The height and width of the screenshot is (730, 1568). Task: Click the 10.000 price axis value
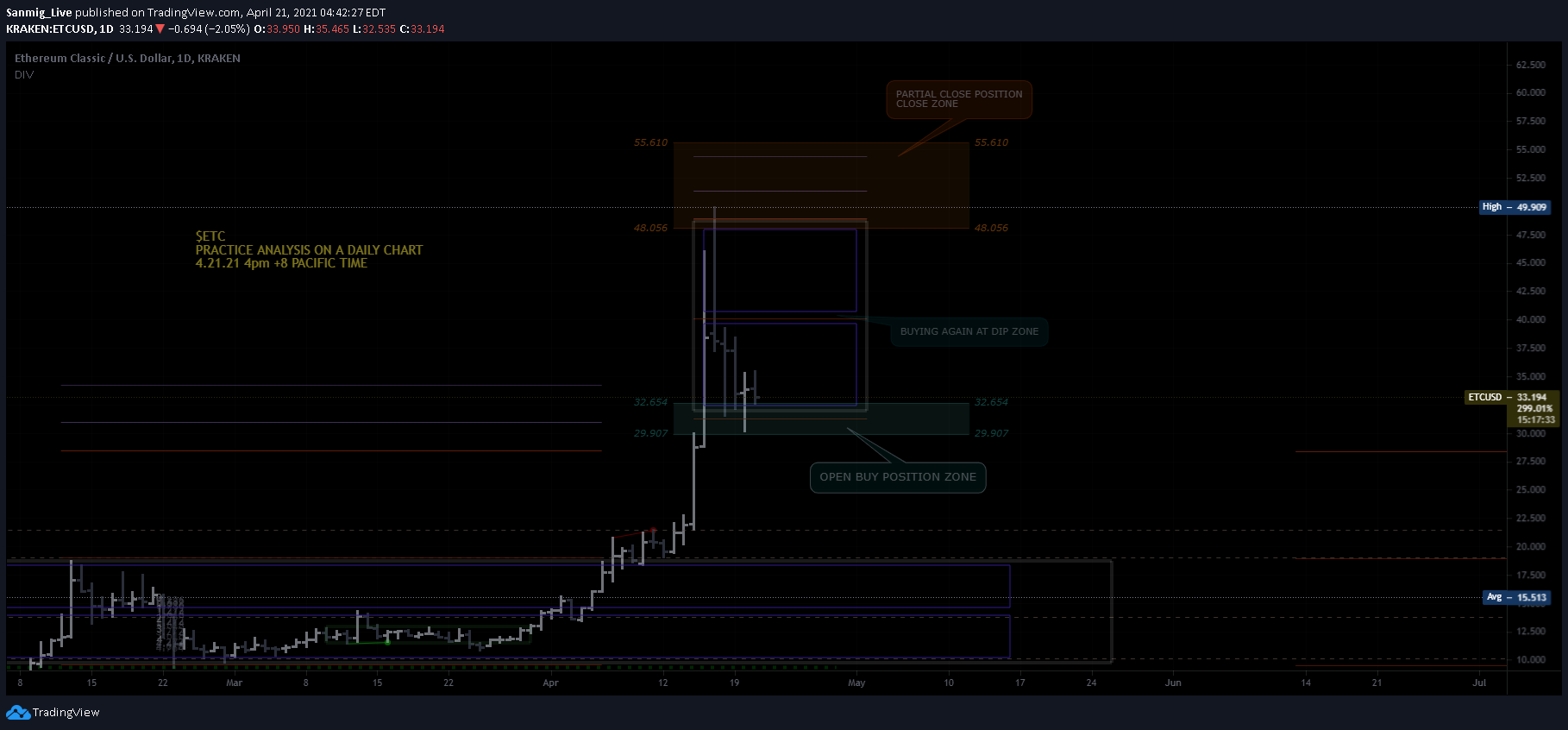[x=1531, y=659]
